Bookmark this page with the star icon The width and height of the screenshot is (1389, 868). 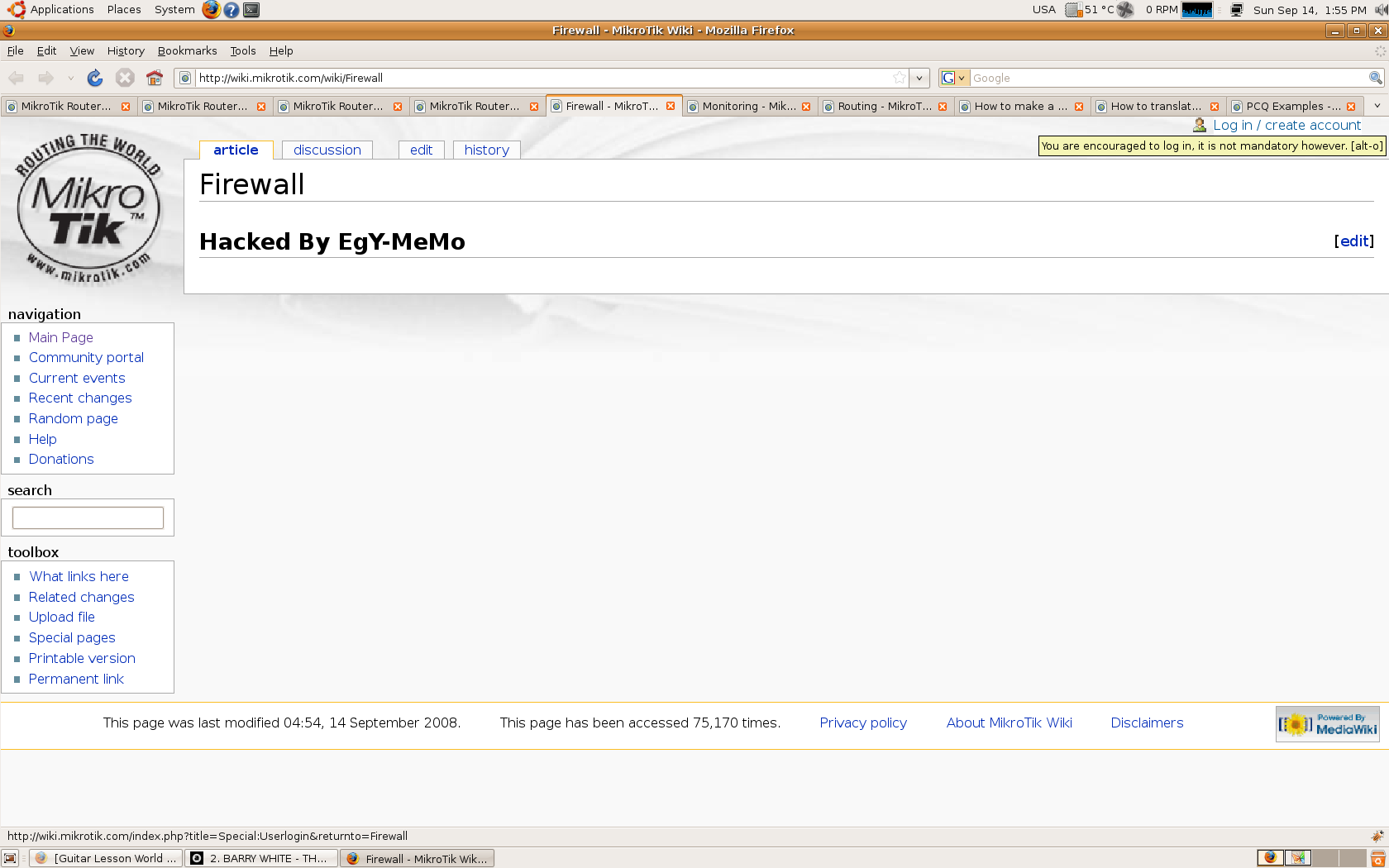[x=900, y=78]
